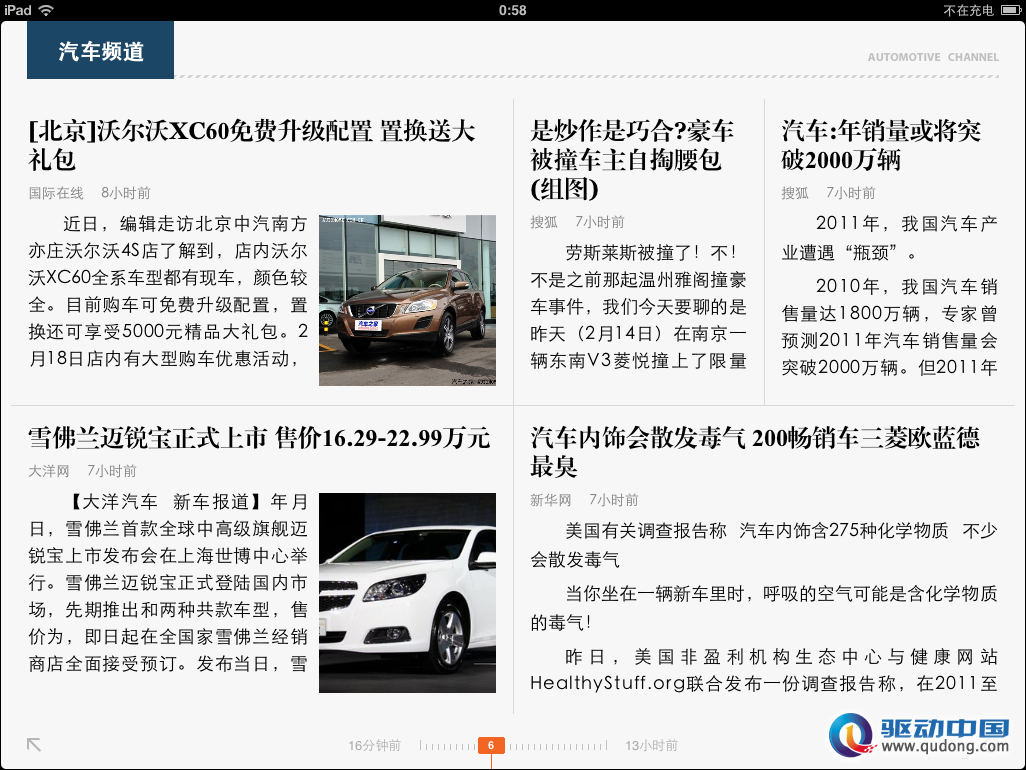Tap the Wi-Fi status icon

coord(46,10)
